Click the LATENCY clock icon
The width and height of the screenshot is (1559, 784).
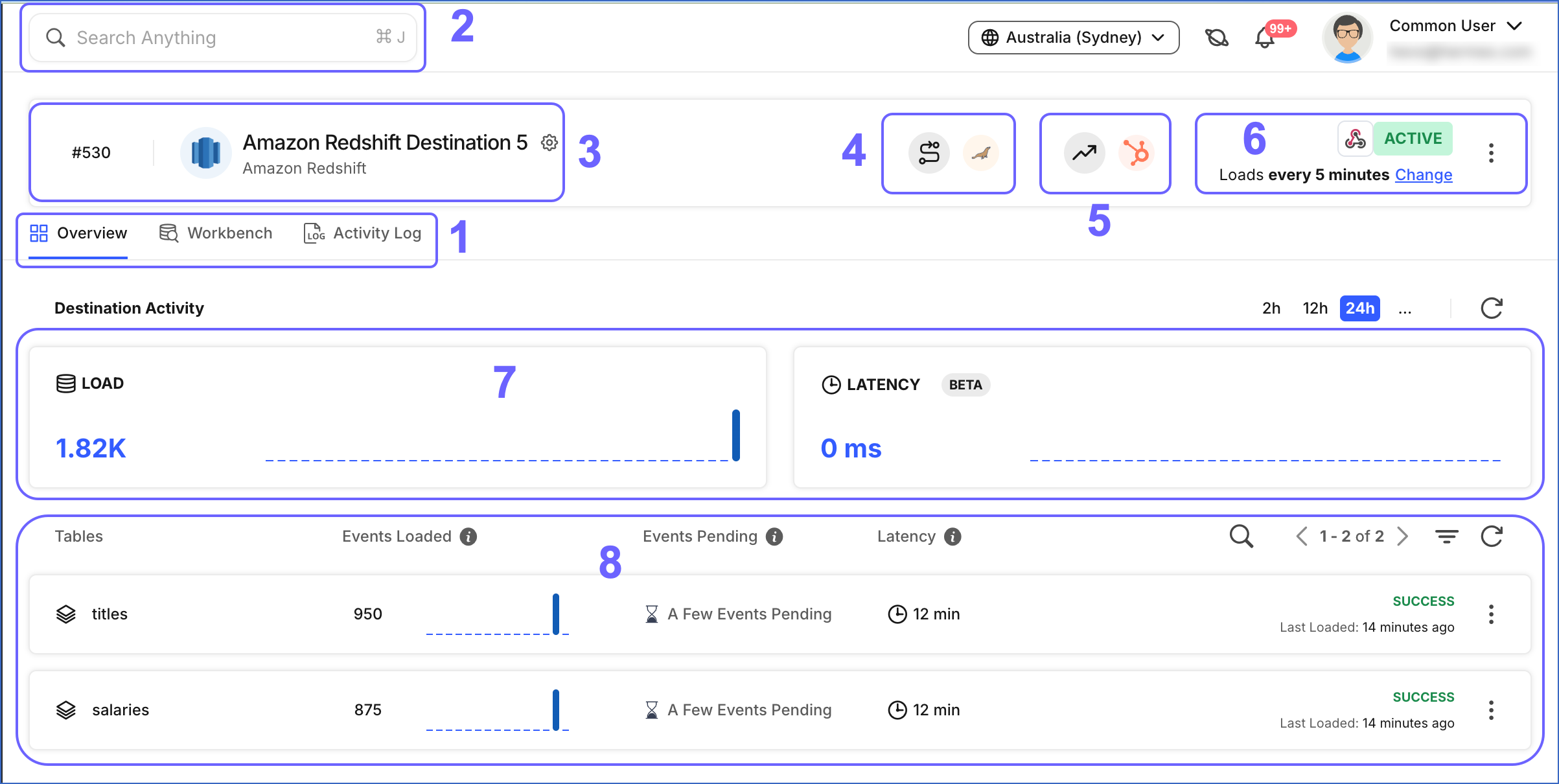831,385
